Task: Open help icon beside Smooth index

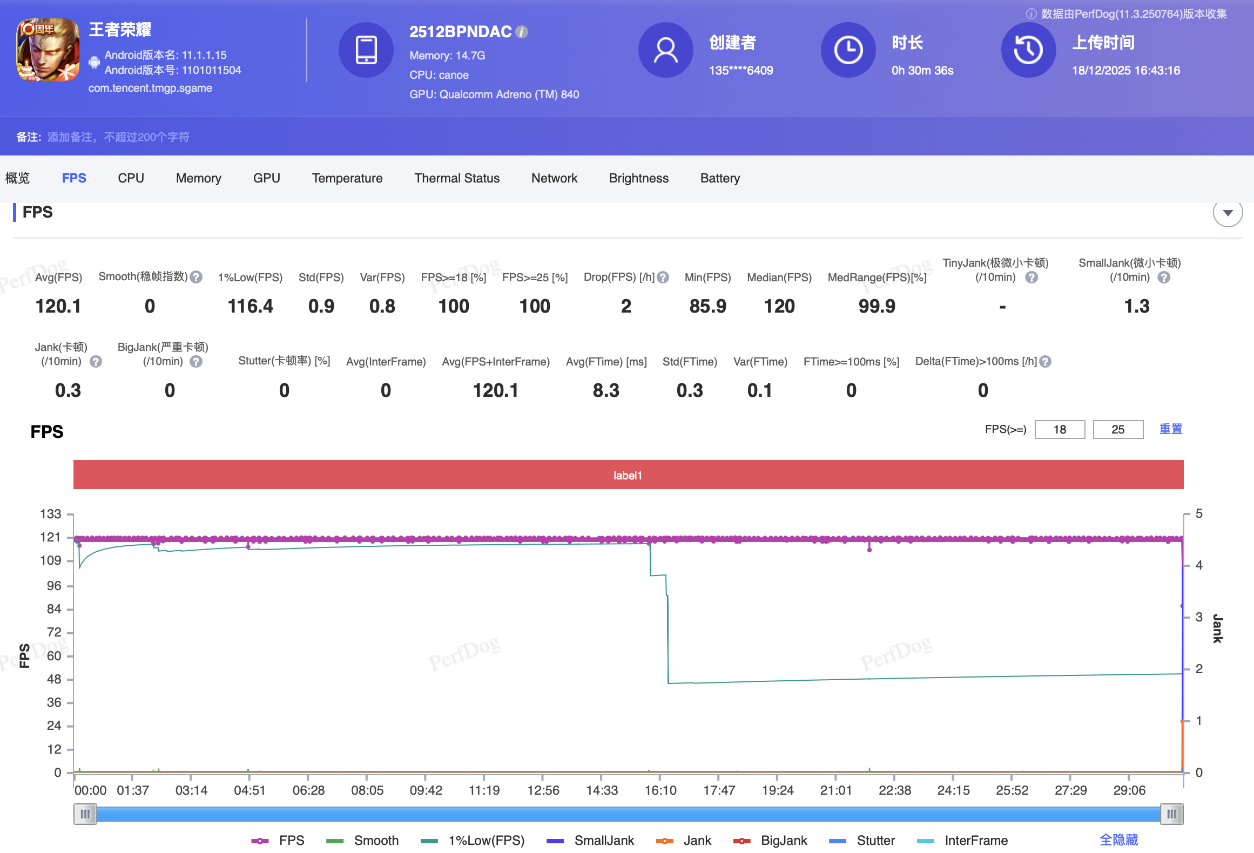Action: [197, 277]
